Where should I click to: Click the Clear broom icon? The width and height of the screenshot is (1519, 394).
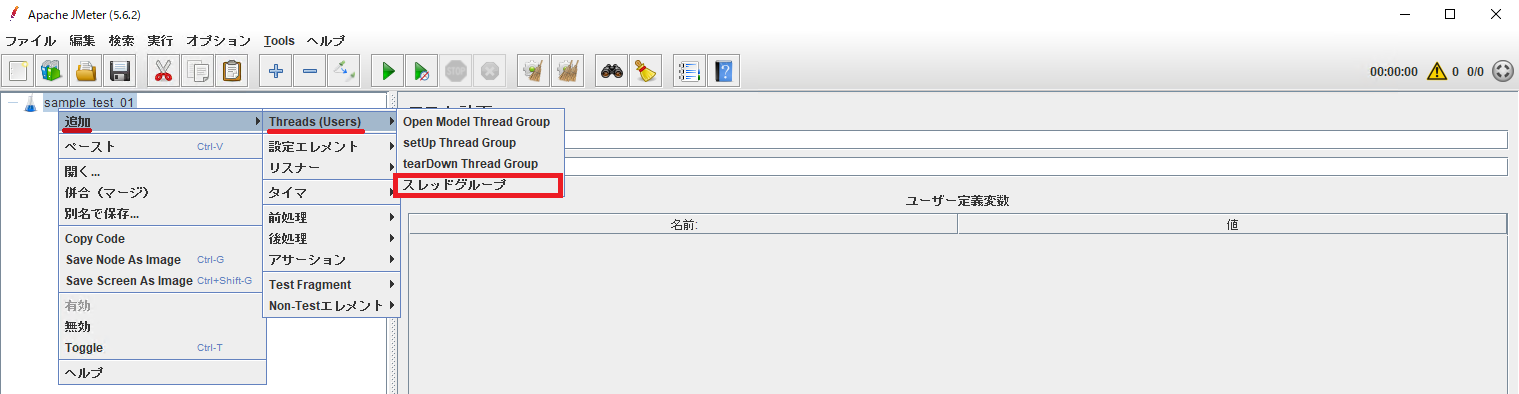[534, 71]
